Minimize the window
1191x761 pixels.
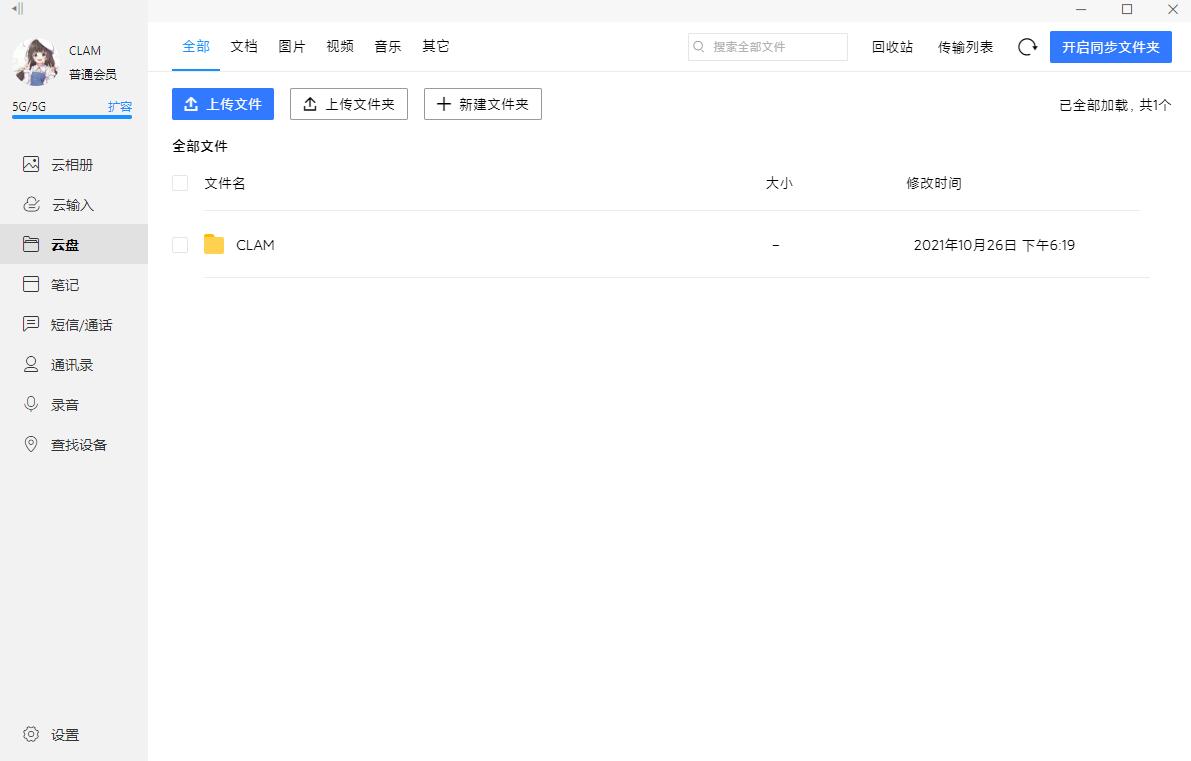[1081, 10]
